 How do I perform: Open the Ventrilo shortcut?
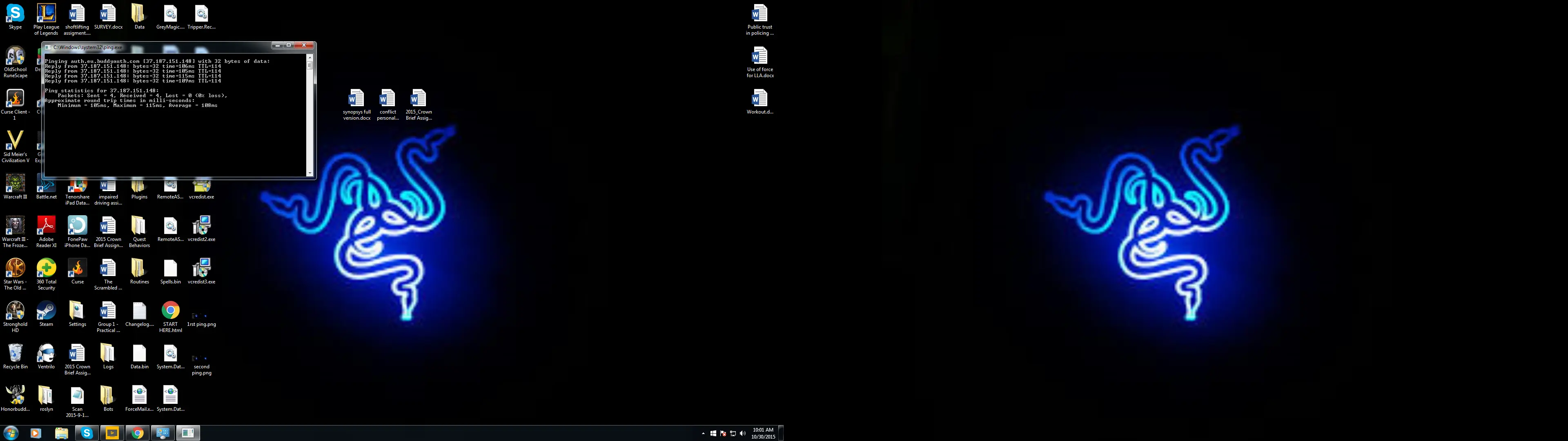pyautogui.click(x=46, y=356)
